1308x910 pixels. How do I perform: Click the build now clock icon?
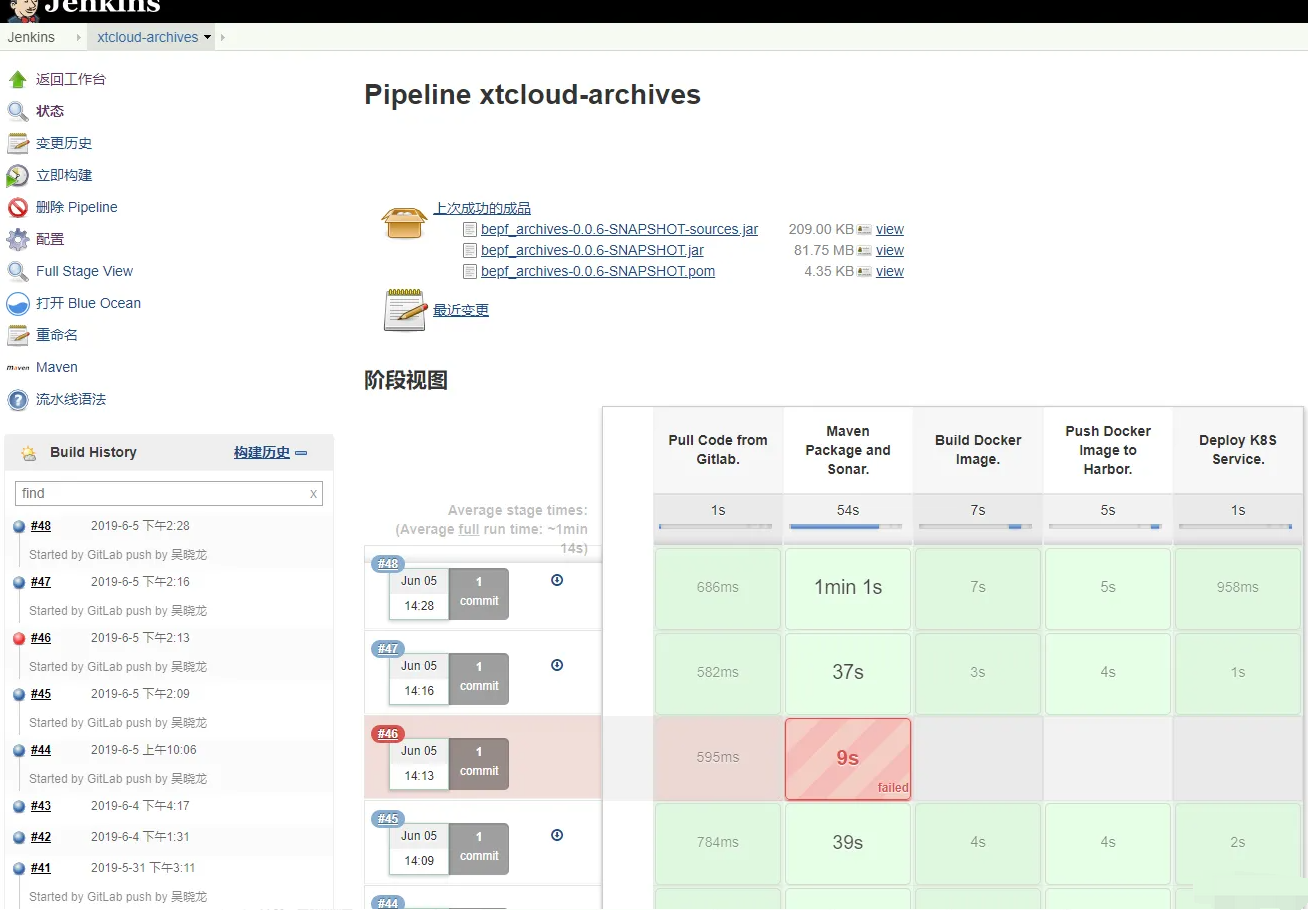click(17, 176)
